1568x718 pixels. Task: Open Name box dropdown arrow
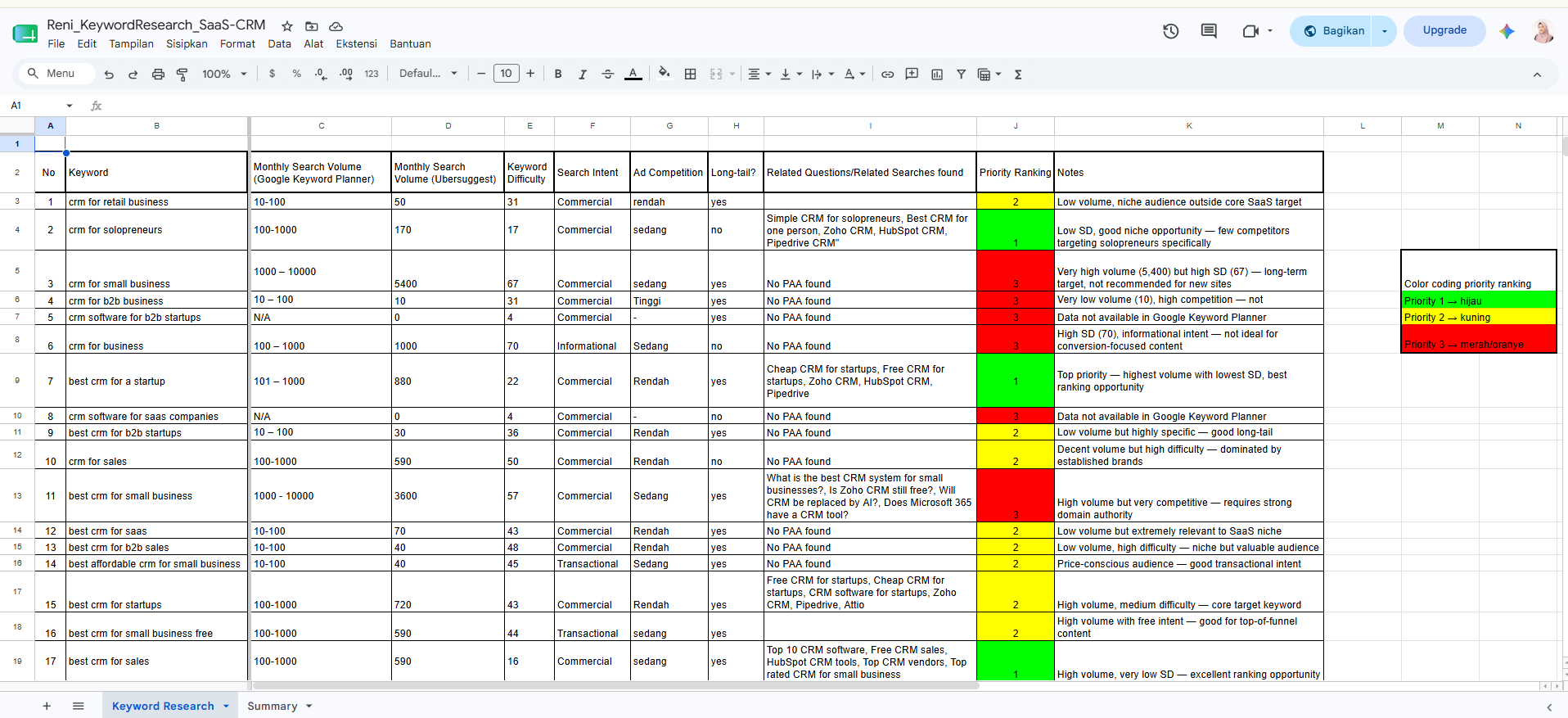(x=70, y=106)
